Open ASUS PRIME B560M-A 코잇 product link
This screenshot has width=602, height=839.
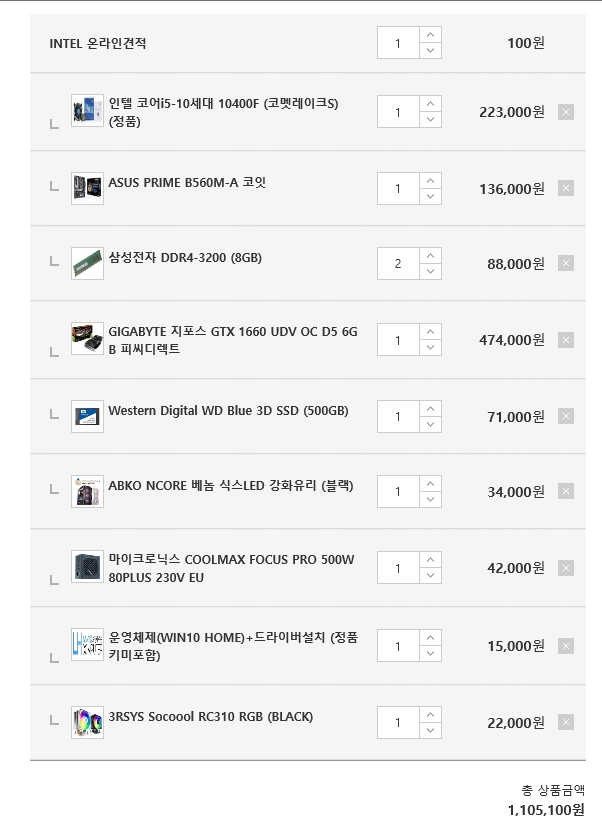(187, 182)
